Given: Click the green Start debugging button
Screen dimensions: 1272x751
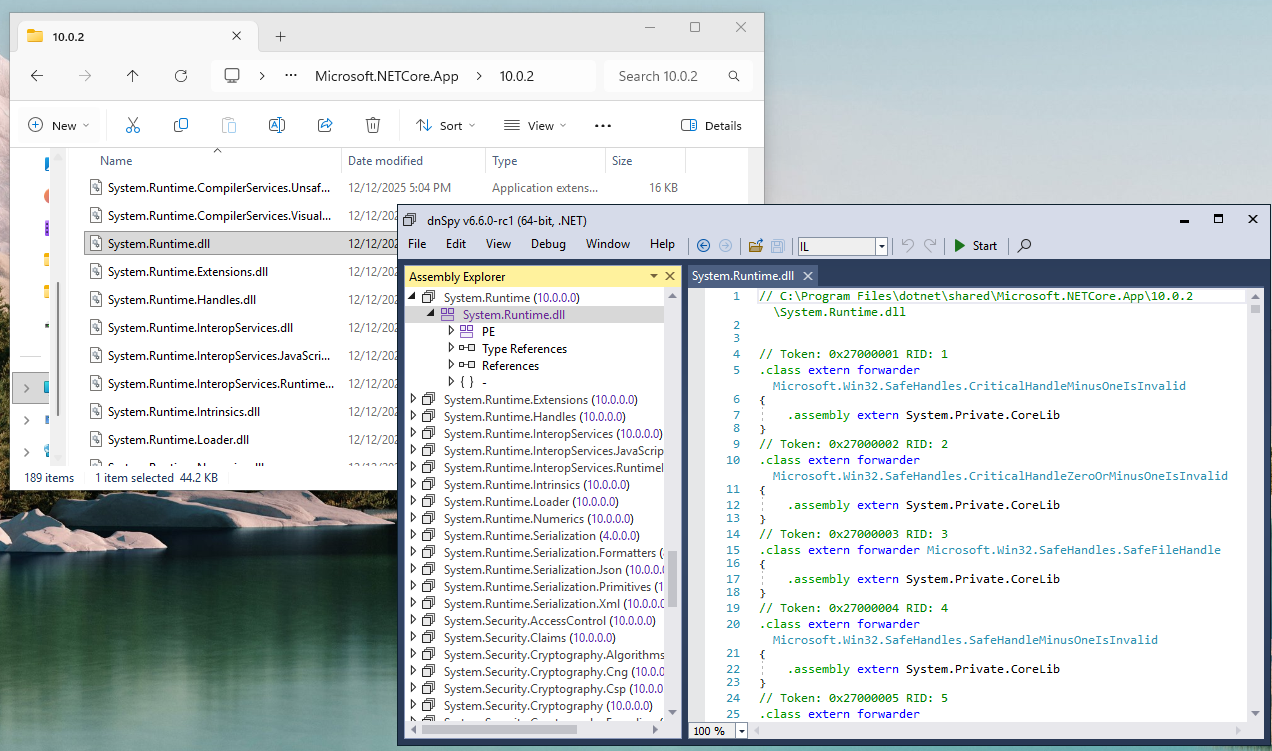Looking at the screenshot, I should click(x=975, y=245).
